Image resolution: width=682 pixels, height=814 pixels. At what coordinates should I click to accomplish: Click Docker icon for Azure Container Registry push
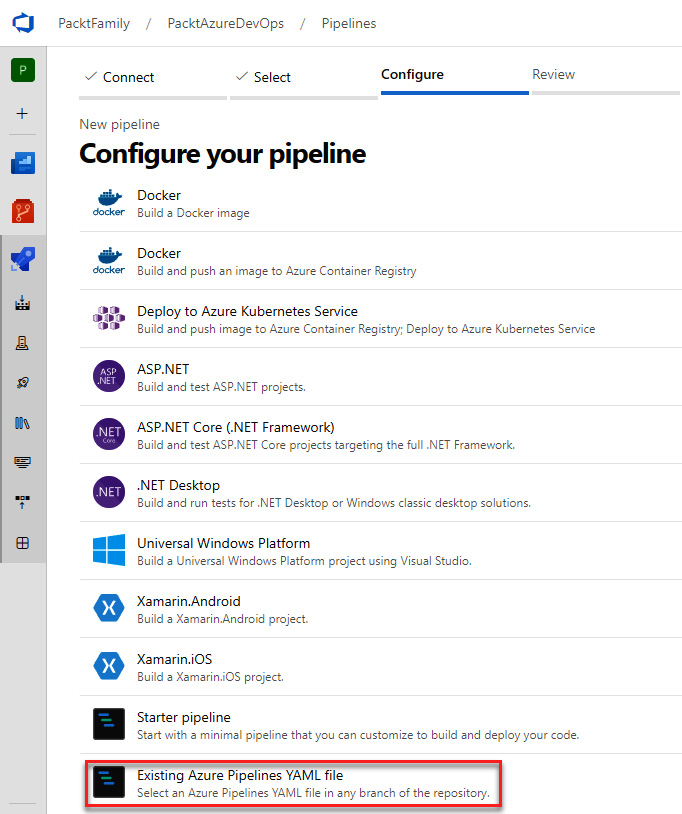point(108,261)
